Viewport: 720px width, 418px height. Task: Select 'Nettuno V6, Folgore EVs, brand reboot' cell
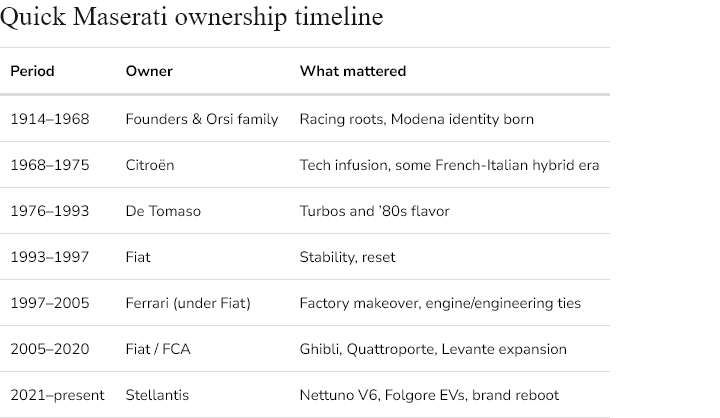coord(429,395)
